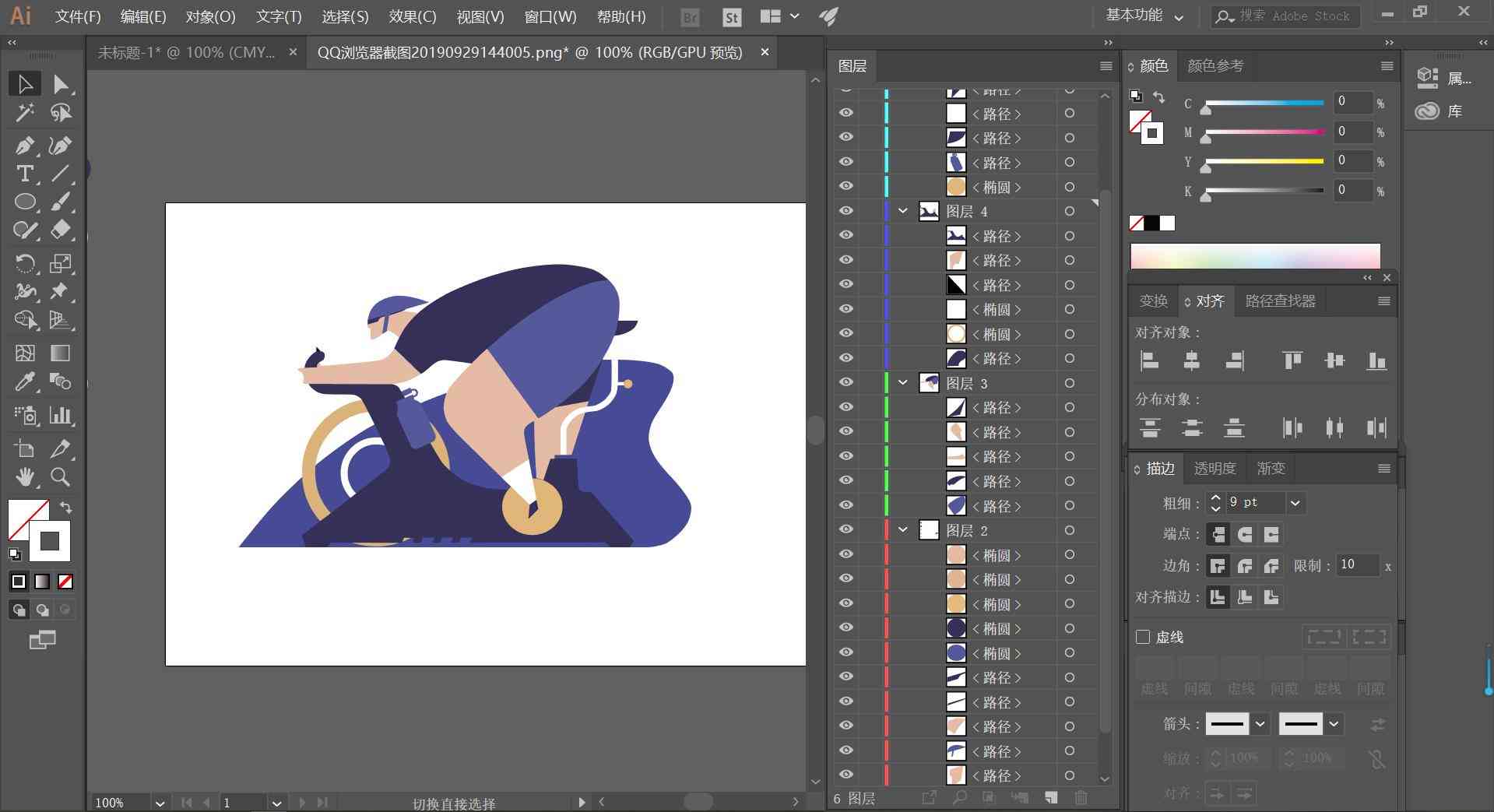The image size is (1494, 812).
Task: Select the Paintbrush tool
Action: [61, 202]
